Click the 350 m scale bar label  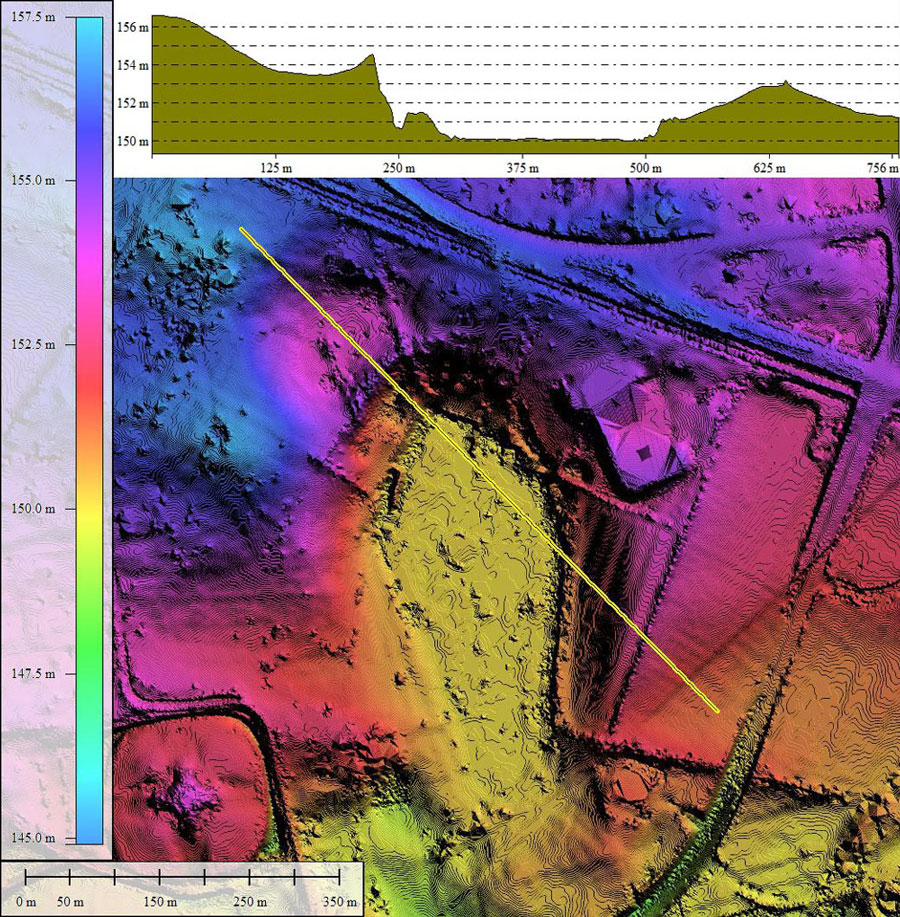click(340, 902)
